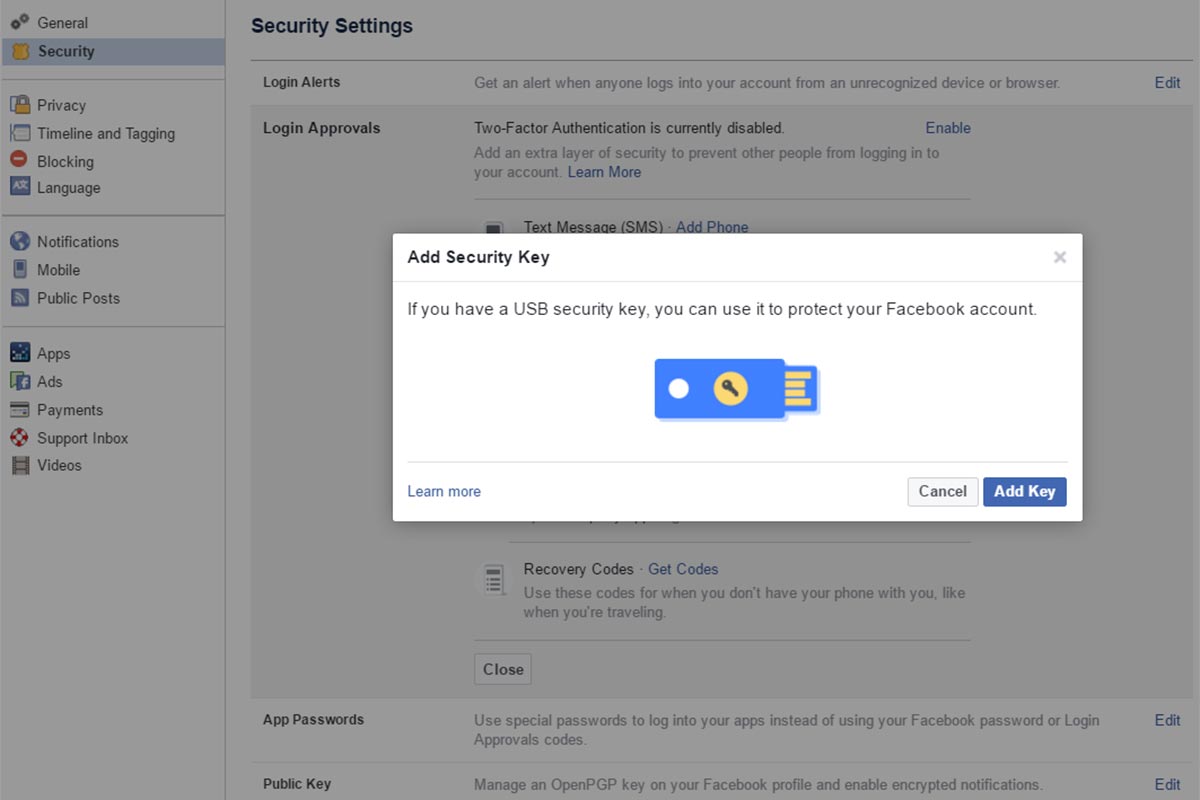Expand Login Alerts with Edit
The width and height of the screenshot is (1200, 800).
[1167, 83]
